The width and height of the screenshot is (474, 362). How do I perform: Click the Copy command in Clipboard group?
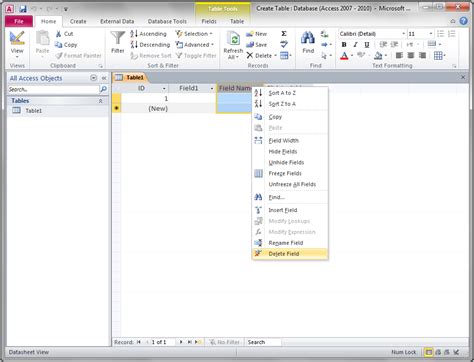coord(66,45)
